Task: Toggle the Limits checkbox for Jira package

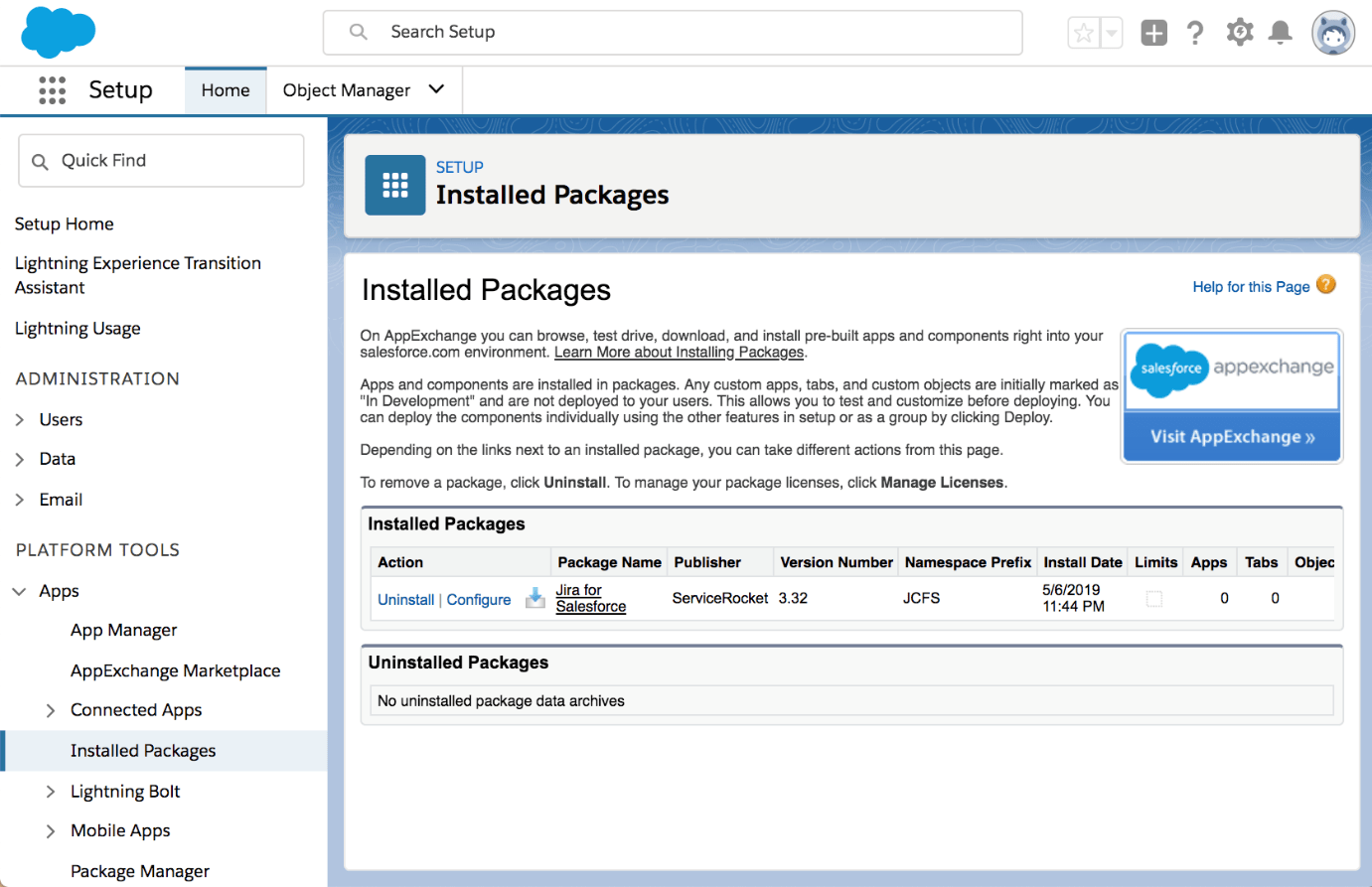Action: 1154,599
